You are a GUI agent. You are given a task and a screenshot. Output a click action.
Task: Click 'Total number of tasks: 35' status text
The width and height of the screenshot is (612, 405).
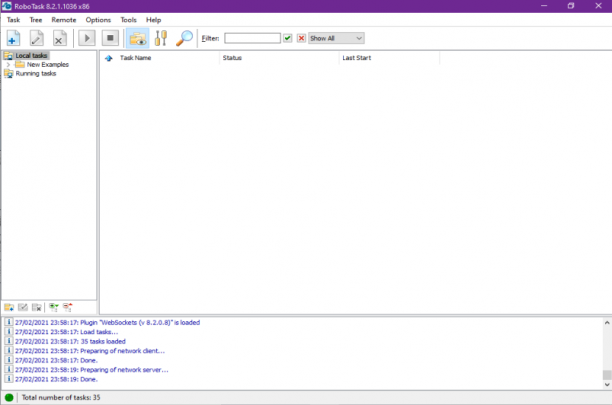[x=61, y=398]
